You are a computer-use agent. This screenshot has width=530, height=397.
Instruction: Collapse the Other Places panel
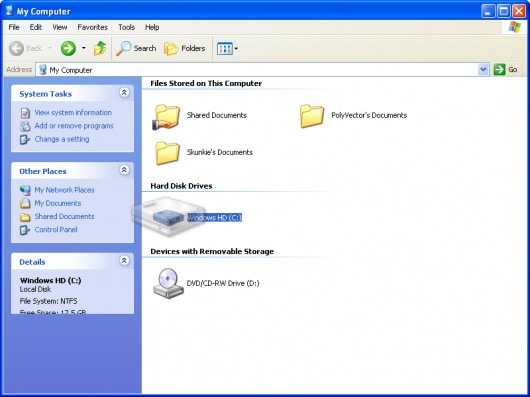coord(124,170)
